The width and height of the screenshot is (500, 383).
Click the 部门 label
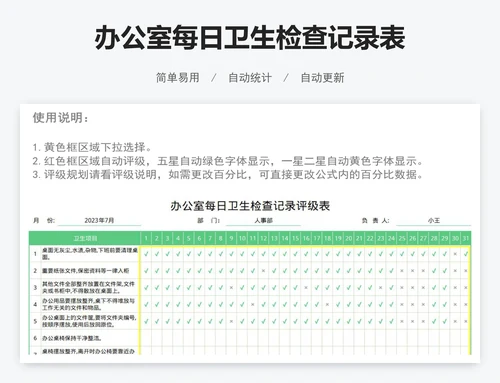(x=208, y=221)
